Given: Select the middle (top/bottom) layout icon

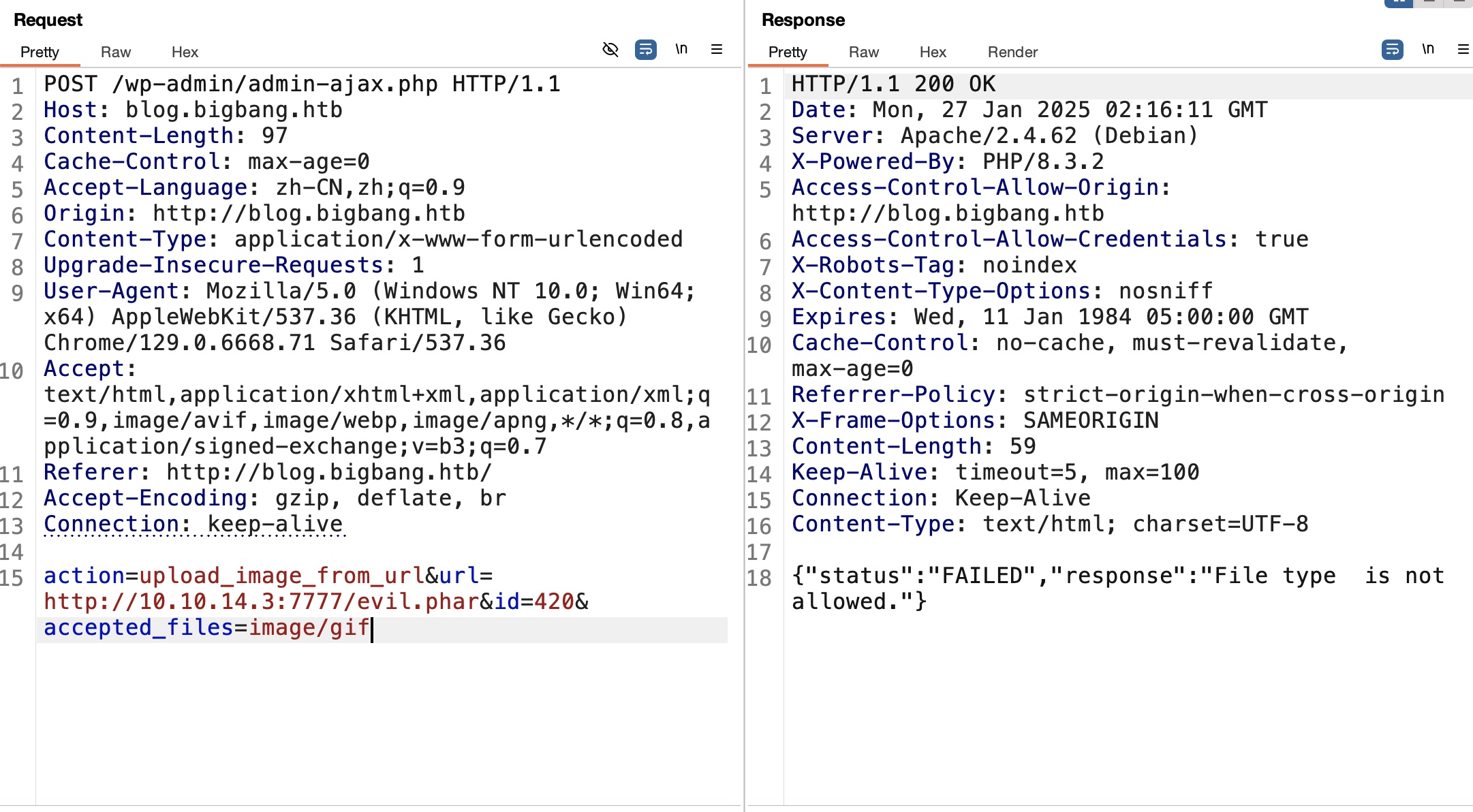Looking at the screenshot, I should (1429, 2).
